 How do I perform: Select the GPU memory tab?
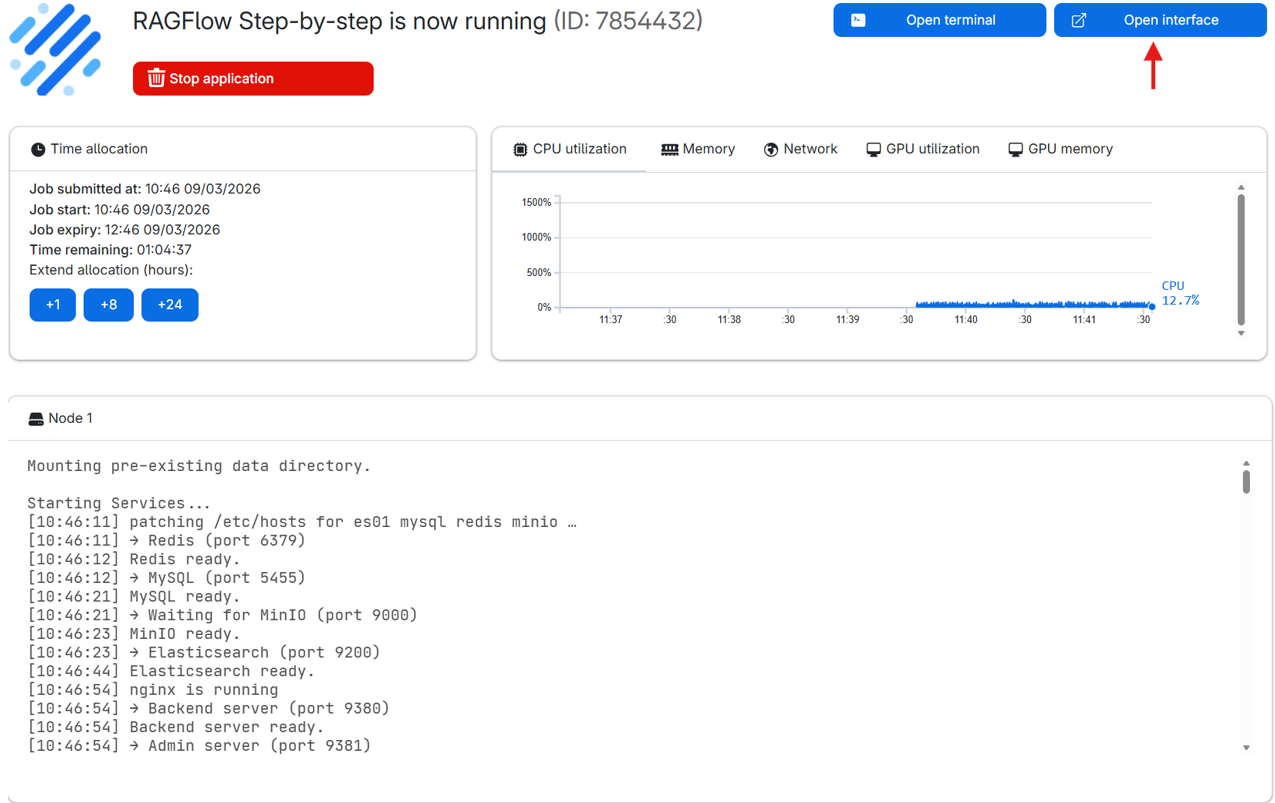click(1060, 149)
